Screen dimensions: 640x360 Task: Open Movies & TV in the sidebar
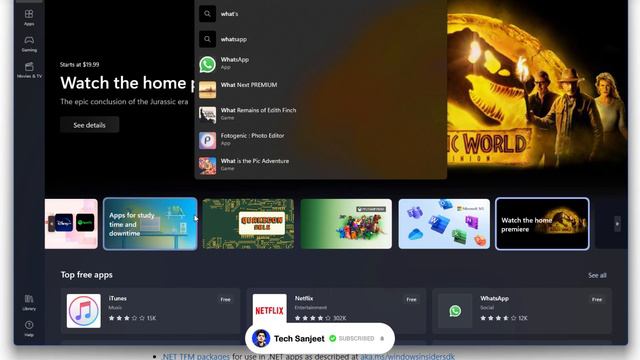[29, 70]
